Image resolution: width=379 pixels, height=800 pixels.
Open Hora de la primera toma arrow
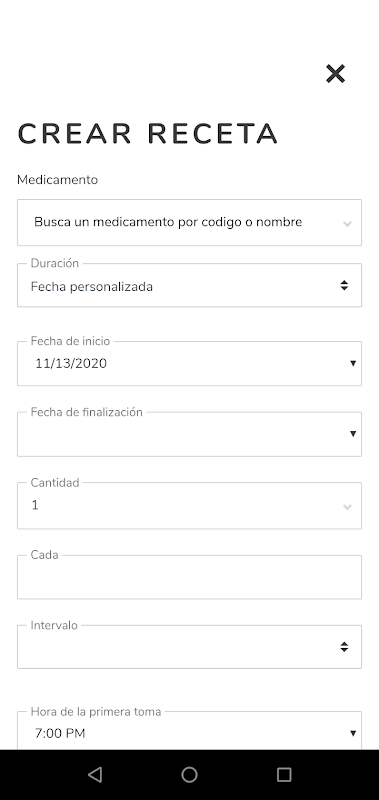[x=352, y=734]
